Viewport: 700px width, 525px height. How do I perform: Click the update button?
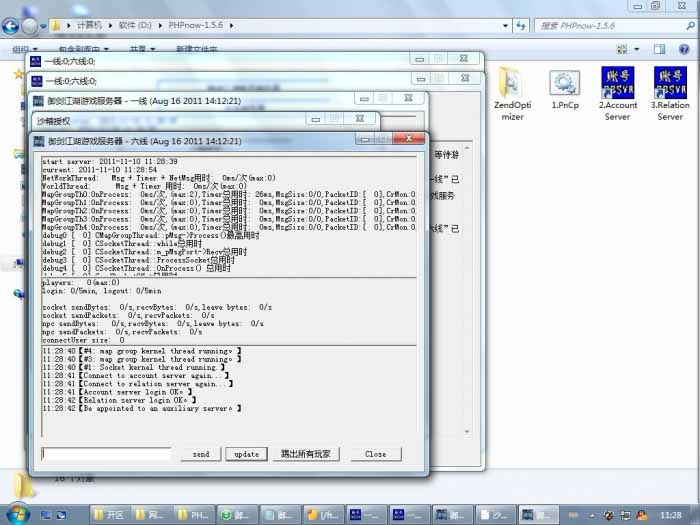[246, 454]
